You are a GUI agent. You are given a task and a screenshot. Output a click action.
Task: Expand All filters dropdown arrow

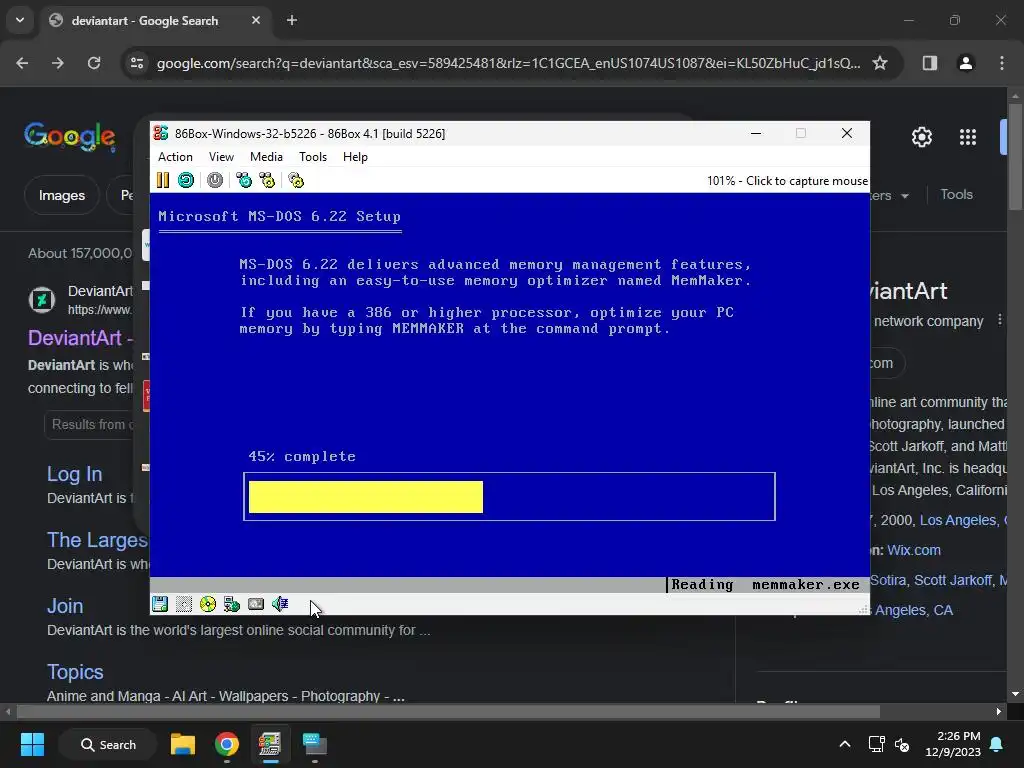point(904,196)
